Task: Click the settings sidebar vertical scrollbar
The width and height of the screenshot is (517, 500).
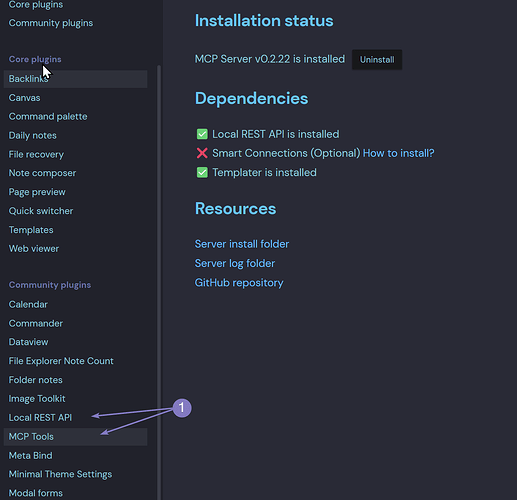Action: (x=159, y=283)
